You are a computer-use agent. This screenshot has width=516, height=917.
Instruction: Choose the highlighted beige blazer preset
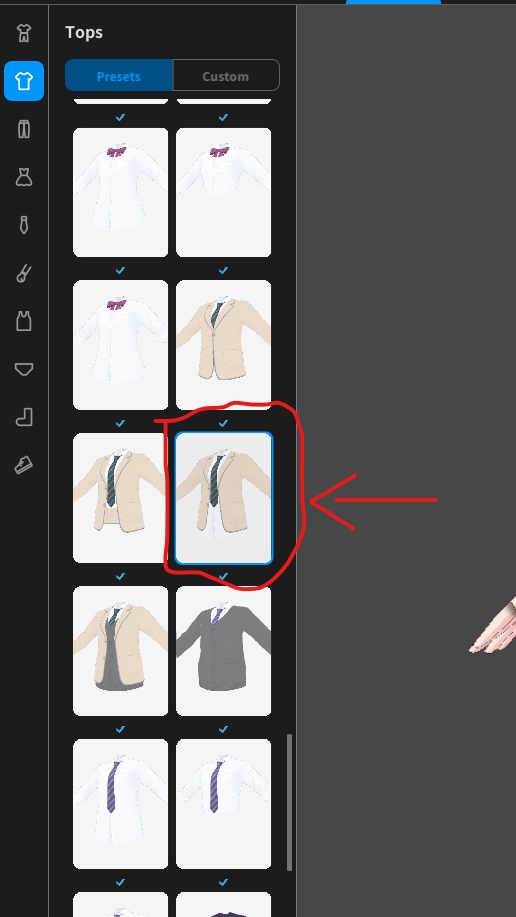pyautogui.click(x=223, y=498)
